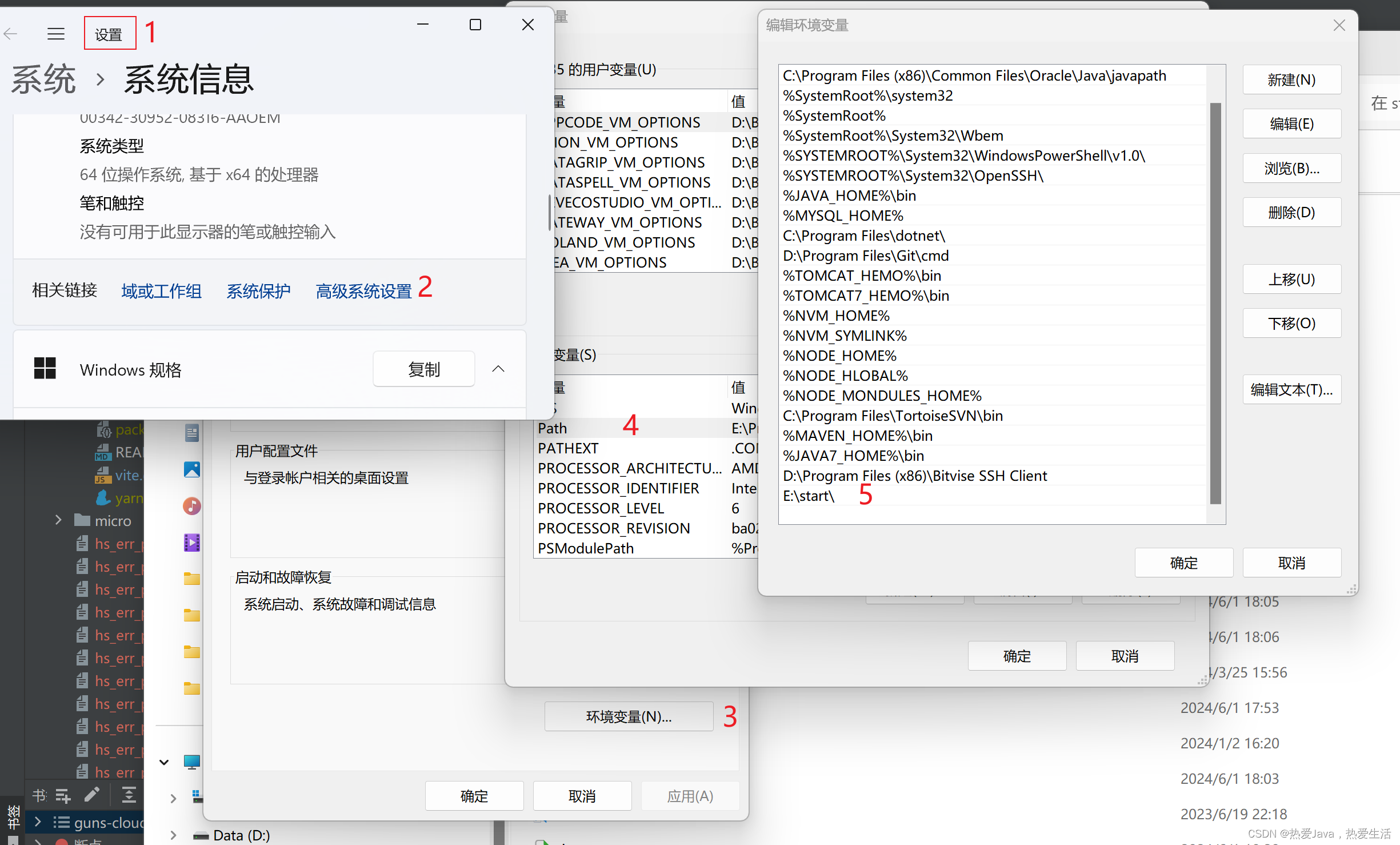This screenshot has width=1400, height=845.
Task: Expand the guns-cloud bookmark group
Action: tap(38, 822)
